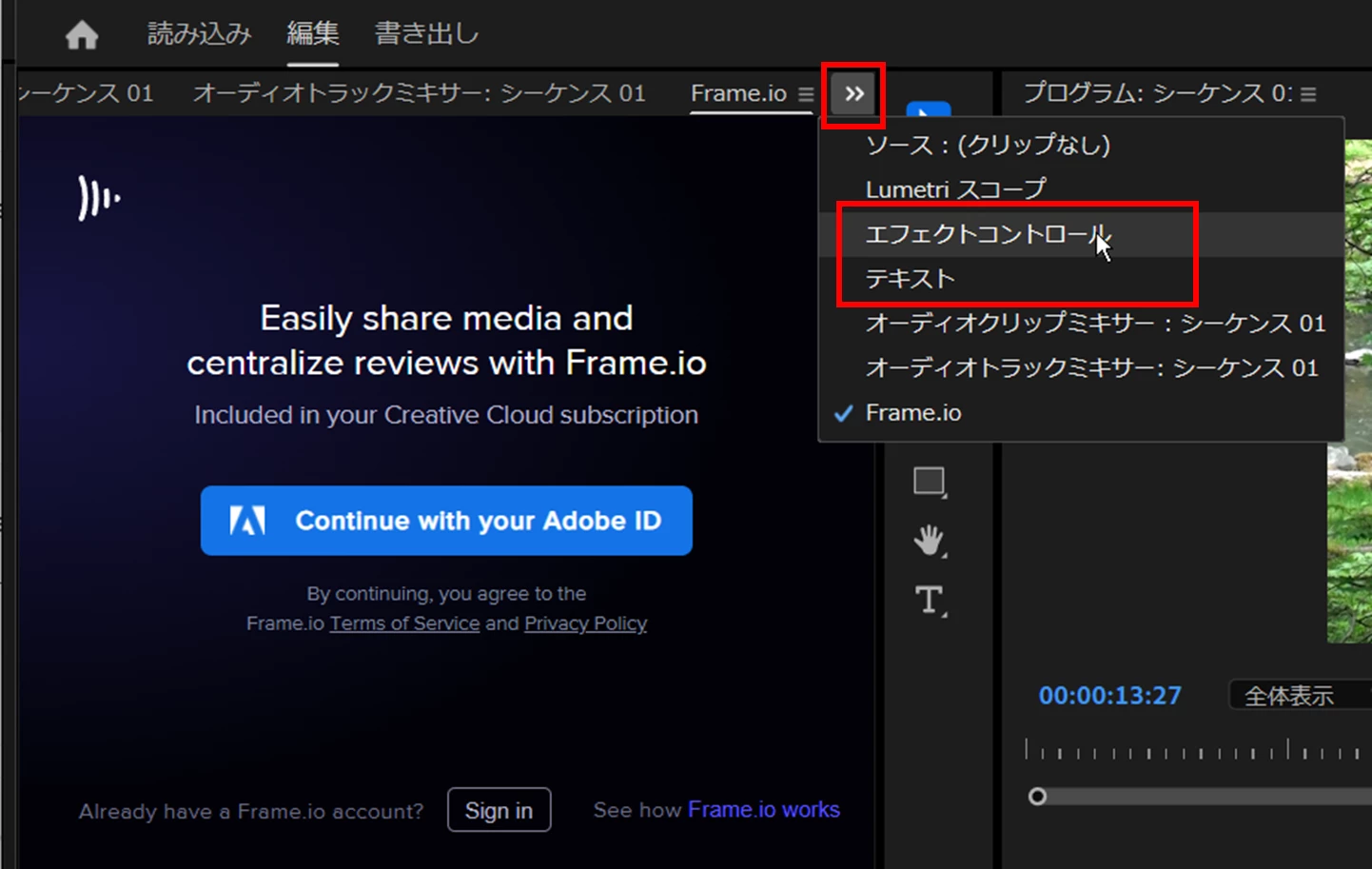This screenshot has height=869, width=1372.
Task: Switch to 編集 workspace tab
Action: click(313, 34)
